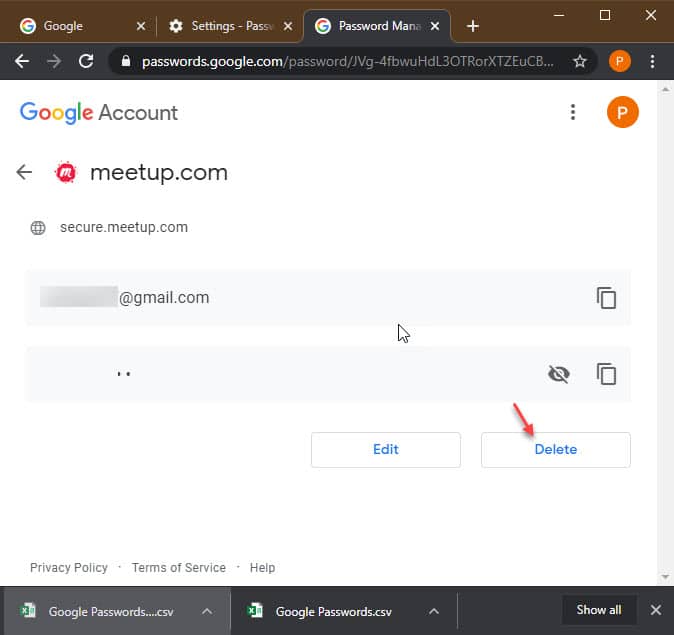Close the Password Manager tab
This screenshot has width=674, height=635.
(x=435, y=26)
